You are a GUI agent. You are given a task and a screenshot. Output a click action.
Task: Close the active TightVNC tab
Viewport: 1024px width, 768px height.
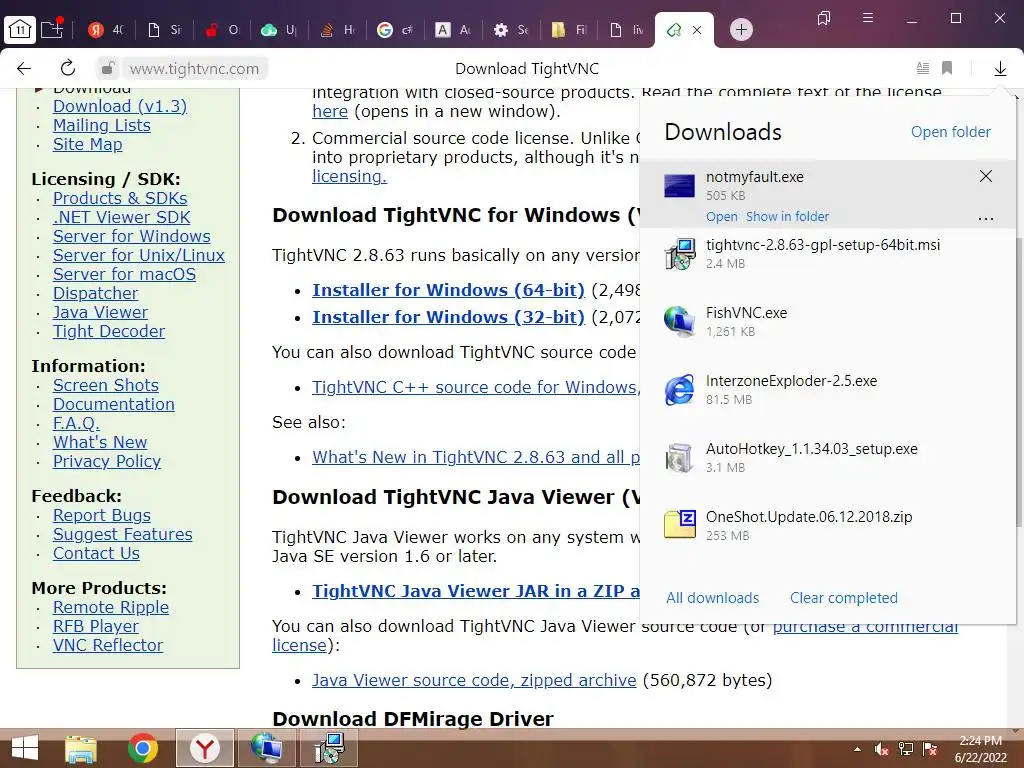pyautogui.click(x=697, y=29)
